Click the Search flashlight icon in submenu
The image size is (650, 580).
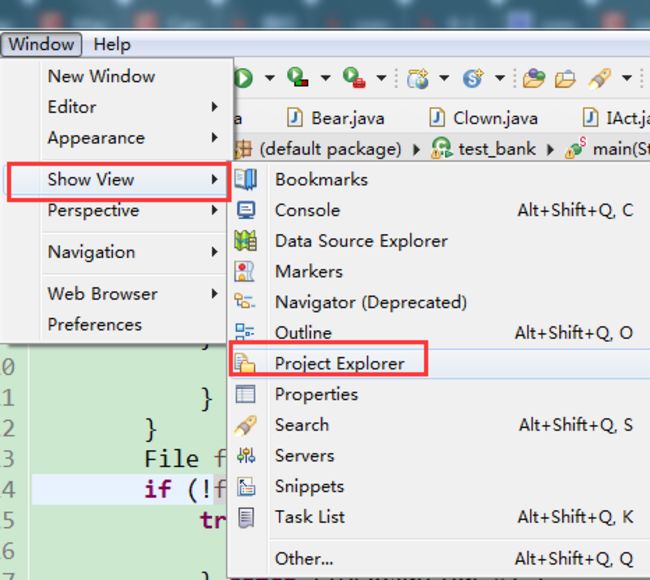pyautogui.click(x=245, y=425)
